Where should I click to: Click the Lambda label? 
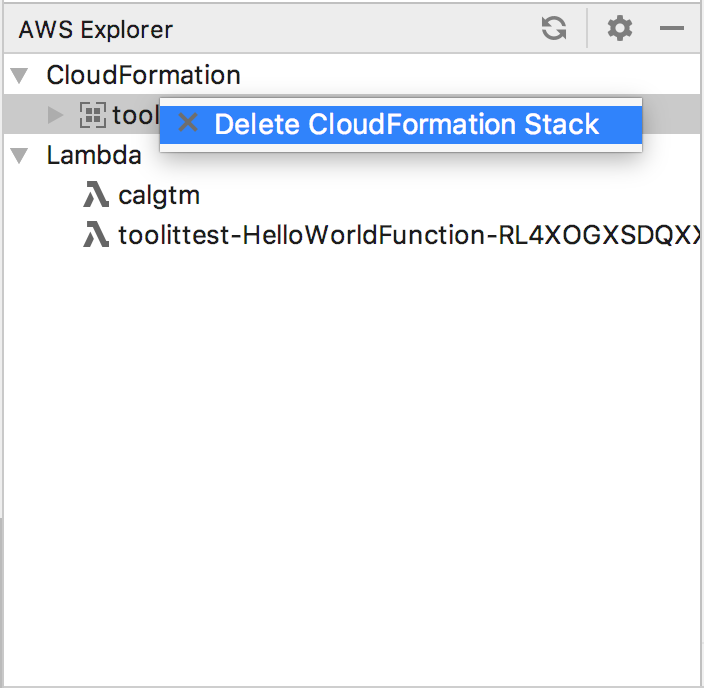coord(94,155)
